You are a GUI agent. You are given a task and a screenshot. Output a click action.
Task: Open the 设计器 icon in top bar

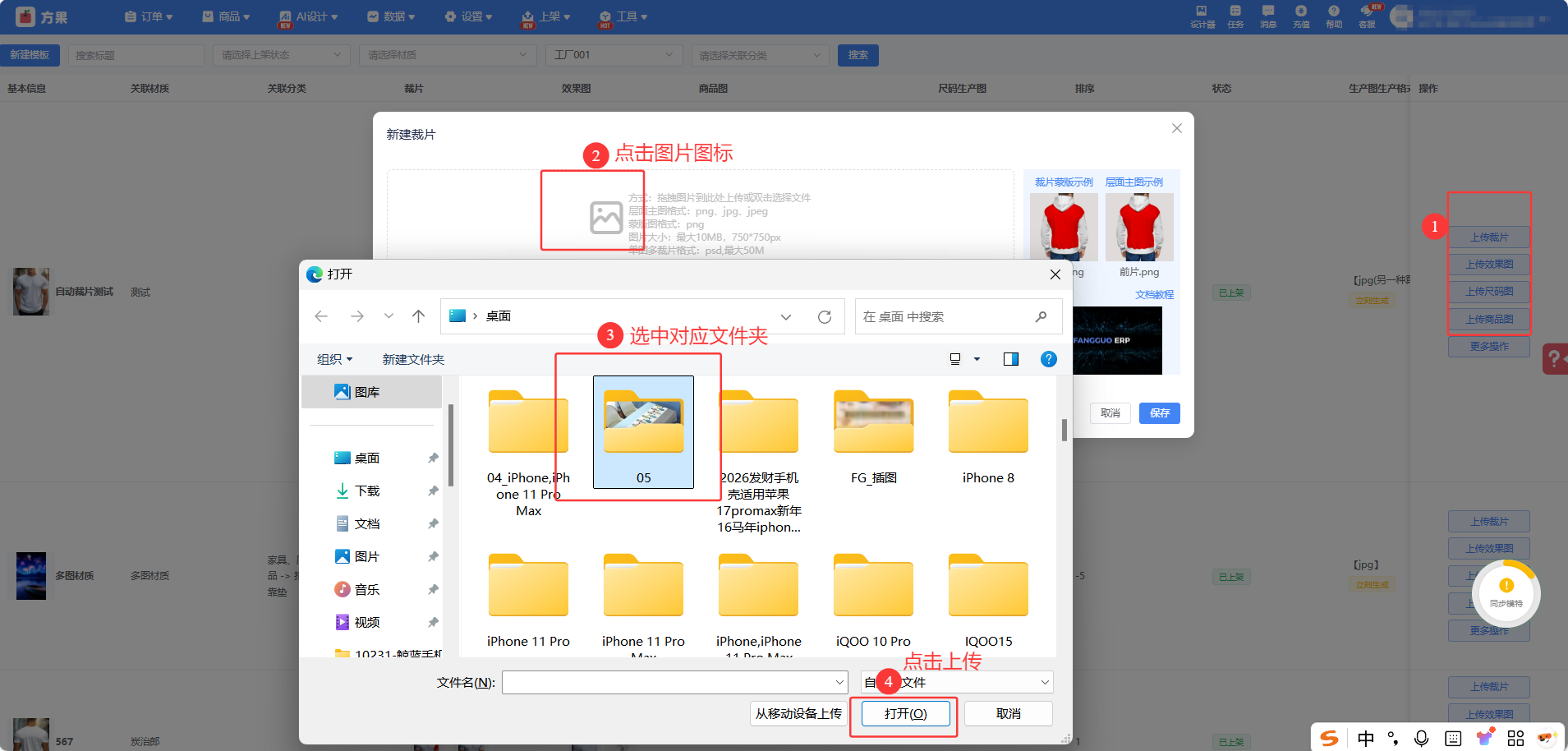point(1202,16)
